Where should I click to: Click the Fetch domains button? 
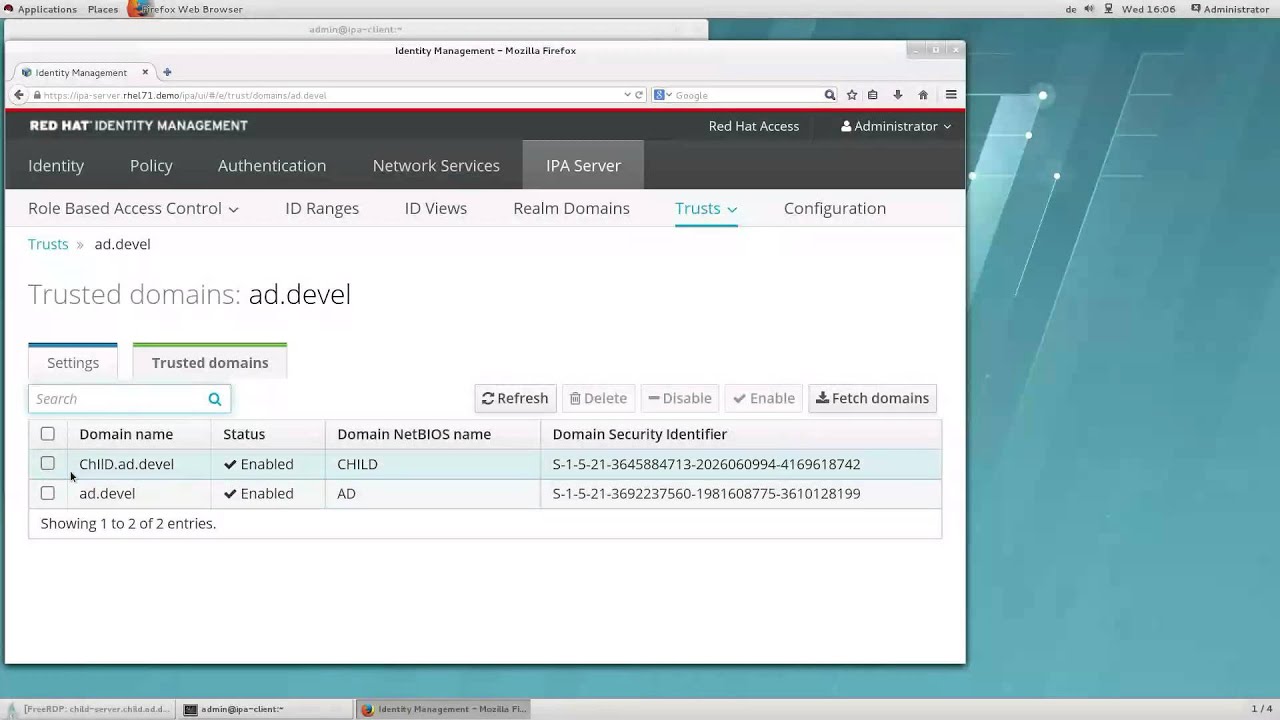pos(872,398)
